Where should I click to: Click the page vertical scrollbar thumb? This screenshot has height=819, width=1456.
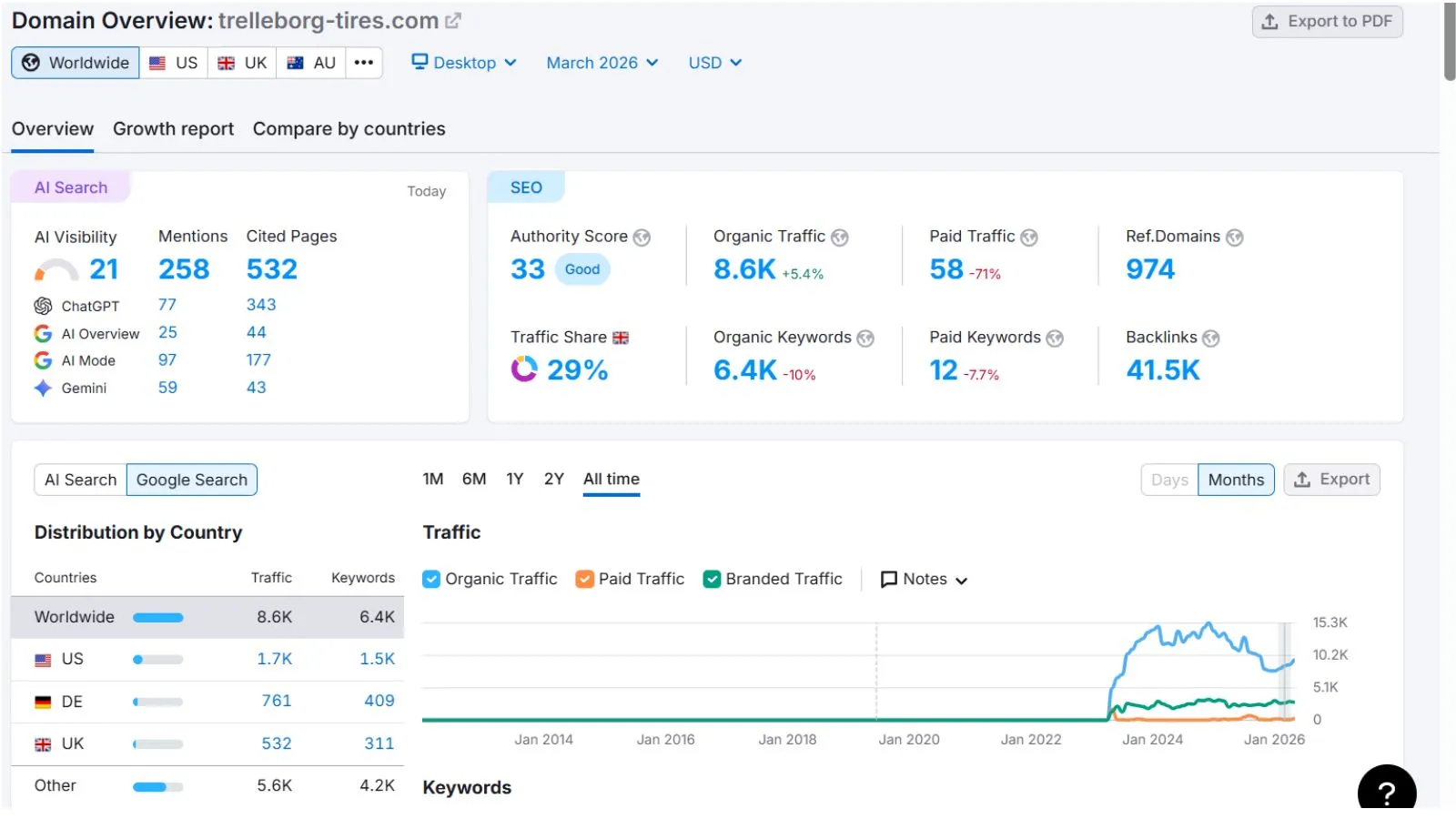click(x=1450, y=41)
